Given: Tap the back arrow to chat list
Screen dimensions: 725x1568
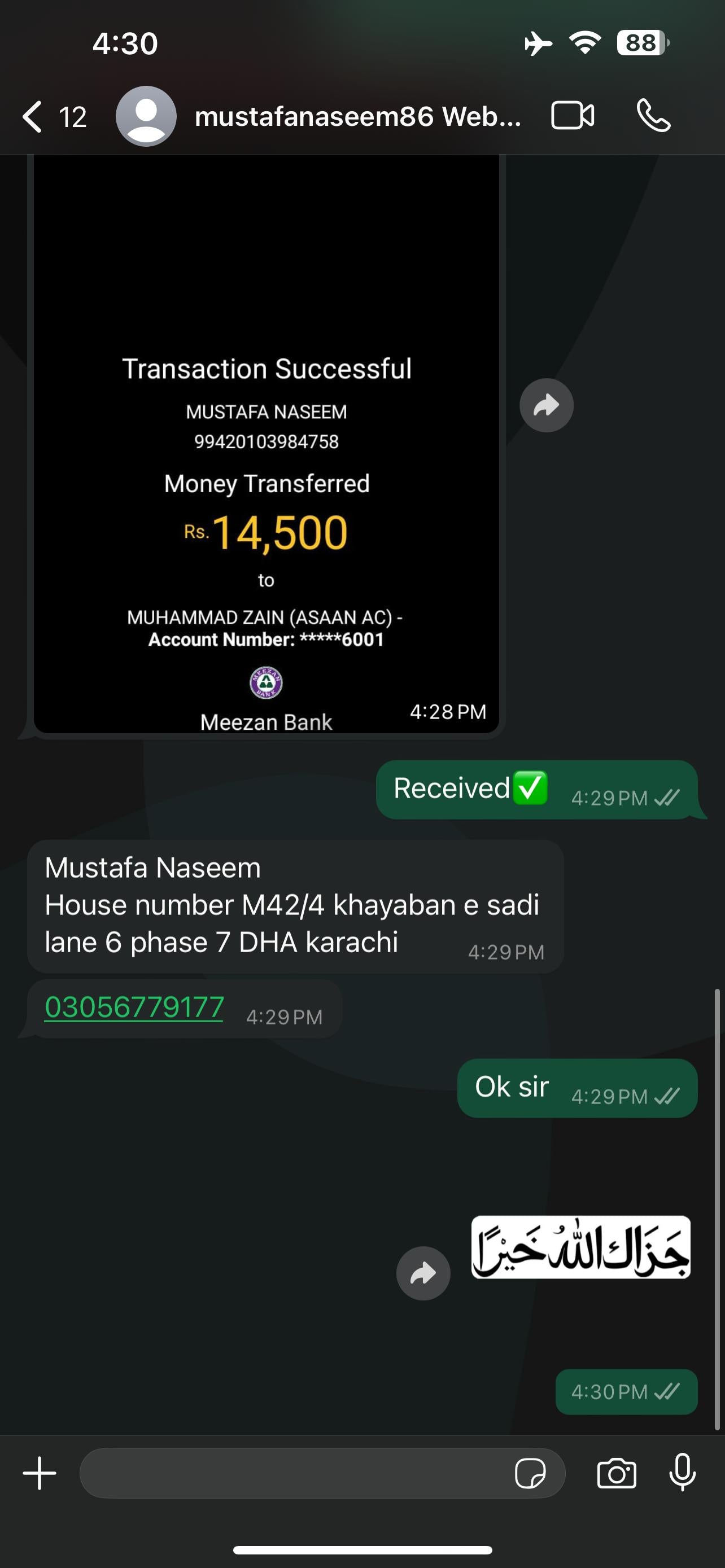Looking at the screenshot, I should pyautogui.click(x=32, y=116).
